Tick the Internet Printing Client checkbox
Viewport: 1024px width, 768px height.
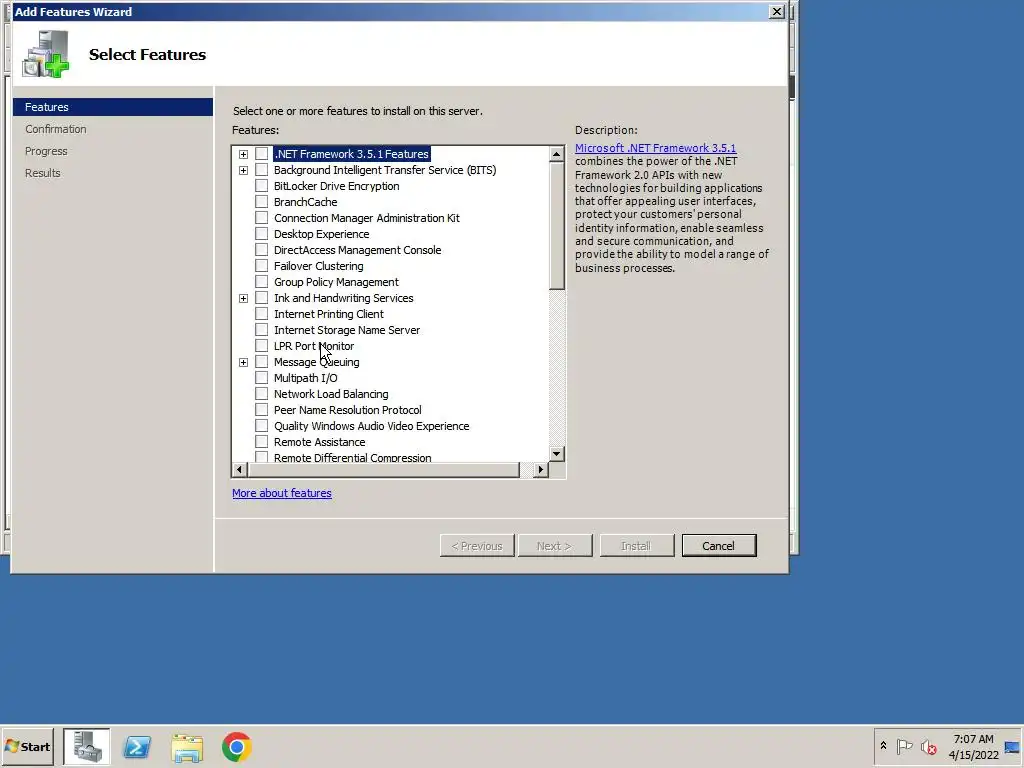tap(261, 313)
